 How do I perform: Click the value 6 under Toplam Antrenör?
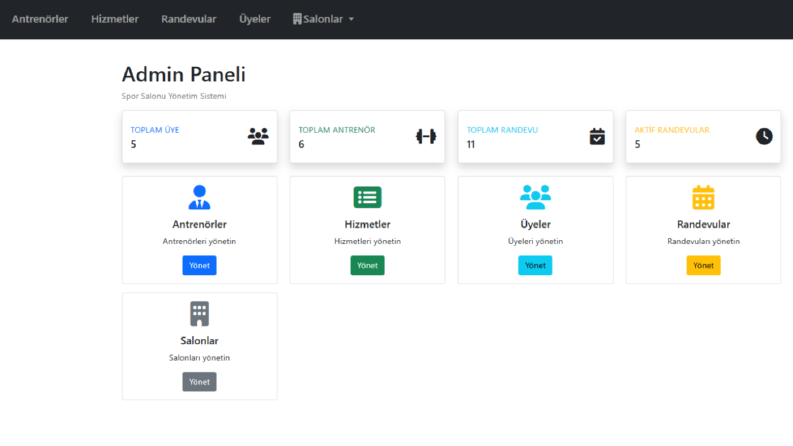pyautogui.click(x=301, y=145)
